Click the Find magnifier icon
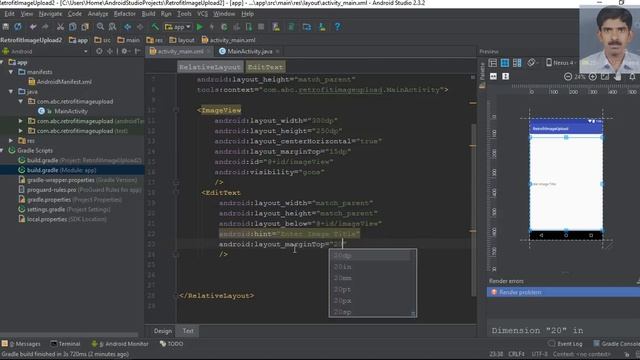The width and height of the screenshot is (640, 360). 100,27
